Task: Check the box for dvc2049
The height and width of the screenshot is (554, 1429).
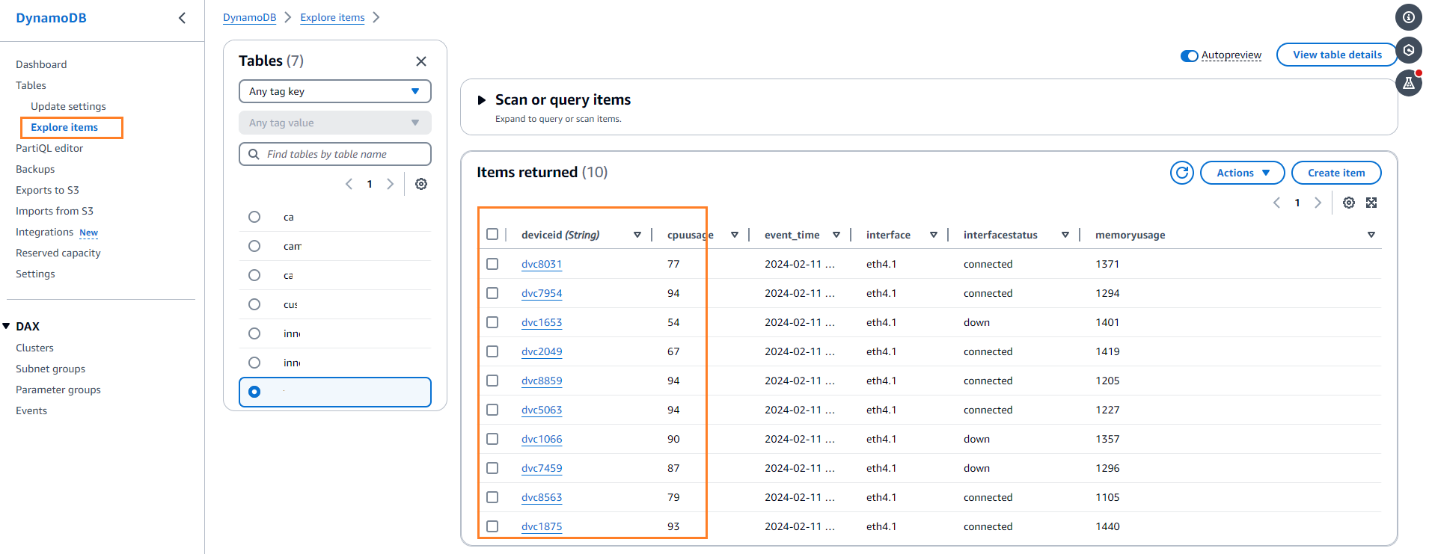Action: click(492, 351)
